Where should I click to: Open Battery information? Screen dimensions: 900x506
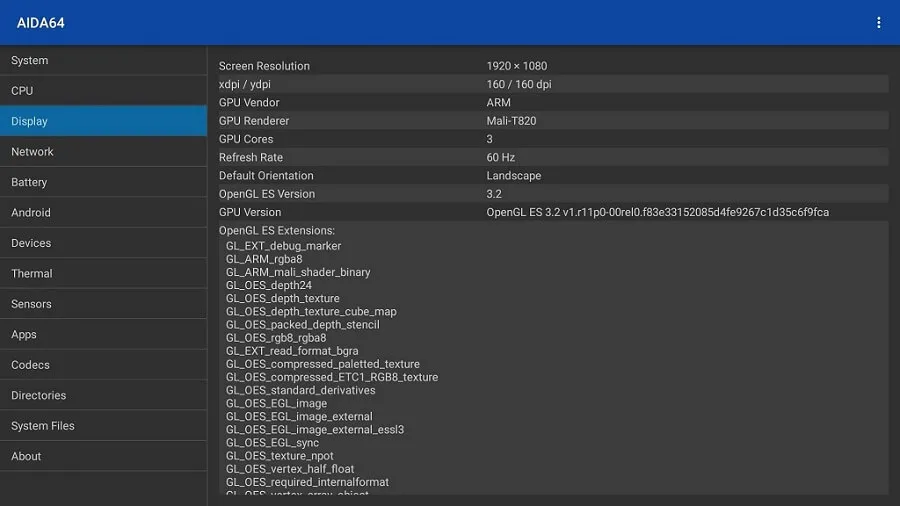pyautogui.click(x=103, y=182)
